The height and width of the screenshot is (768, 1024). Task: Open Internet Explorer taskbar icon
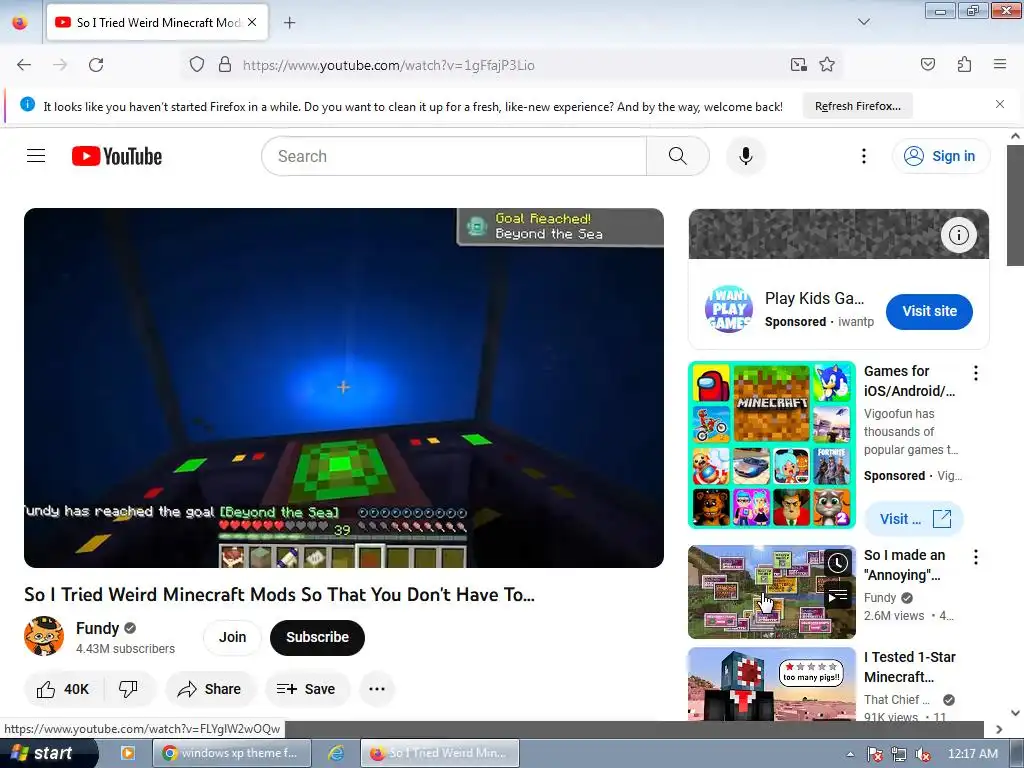point(336,753)
